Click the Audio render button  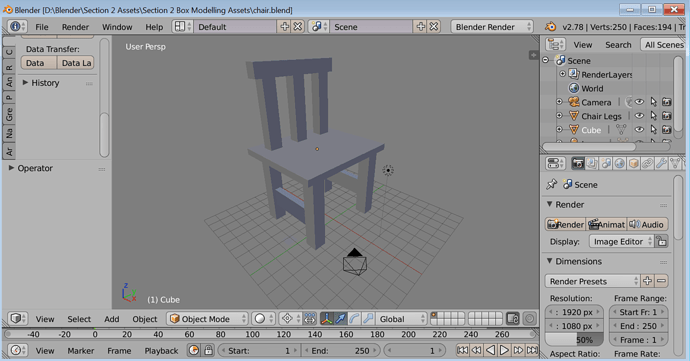click(x=647, y=224)
